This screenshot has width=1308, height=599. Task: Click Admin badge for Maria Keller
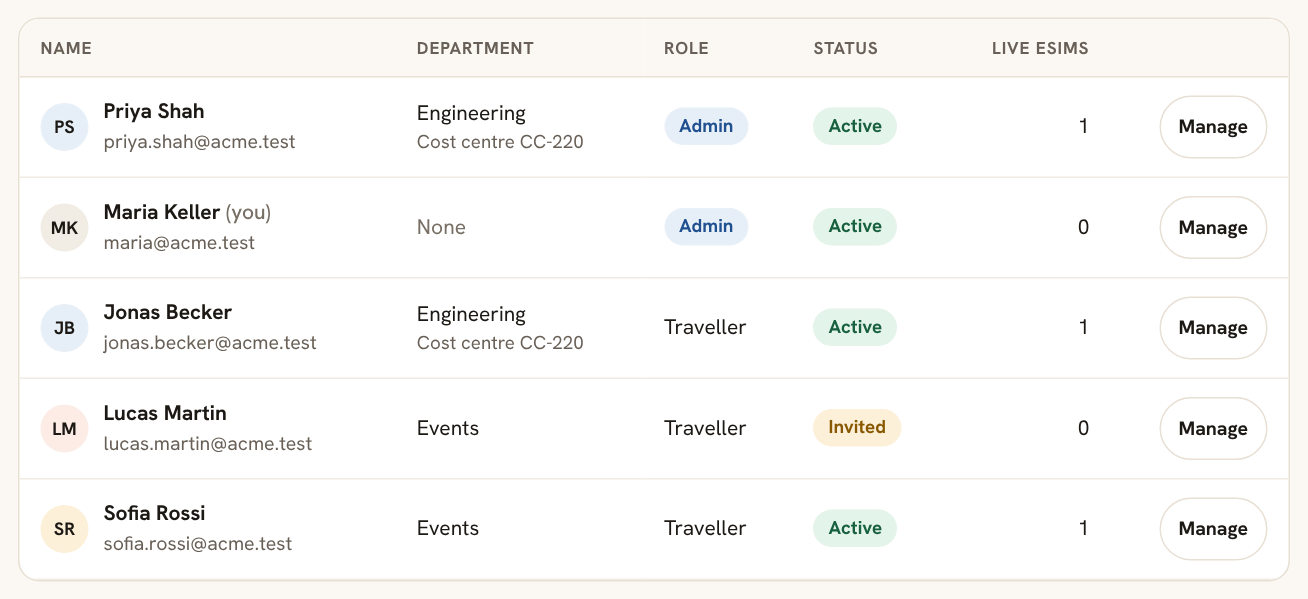(706, 226)
